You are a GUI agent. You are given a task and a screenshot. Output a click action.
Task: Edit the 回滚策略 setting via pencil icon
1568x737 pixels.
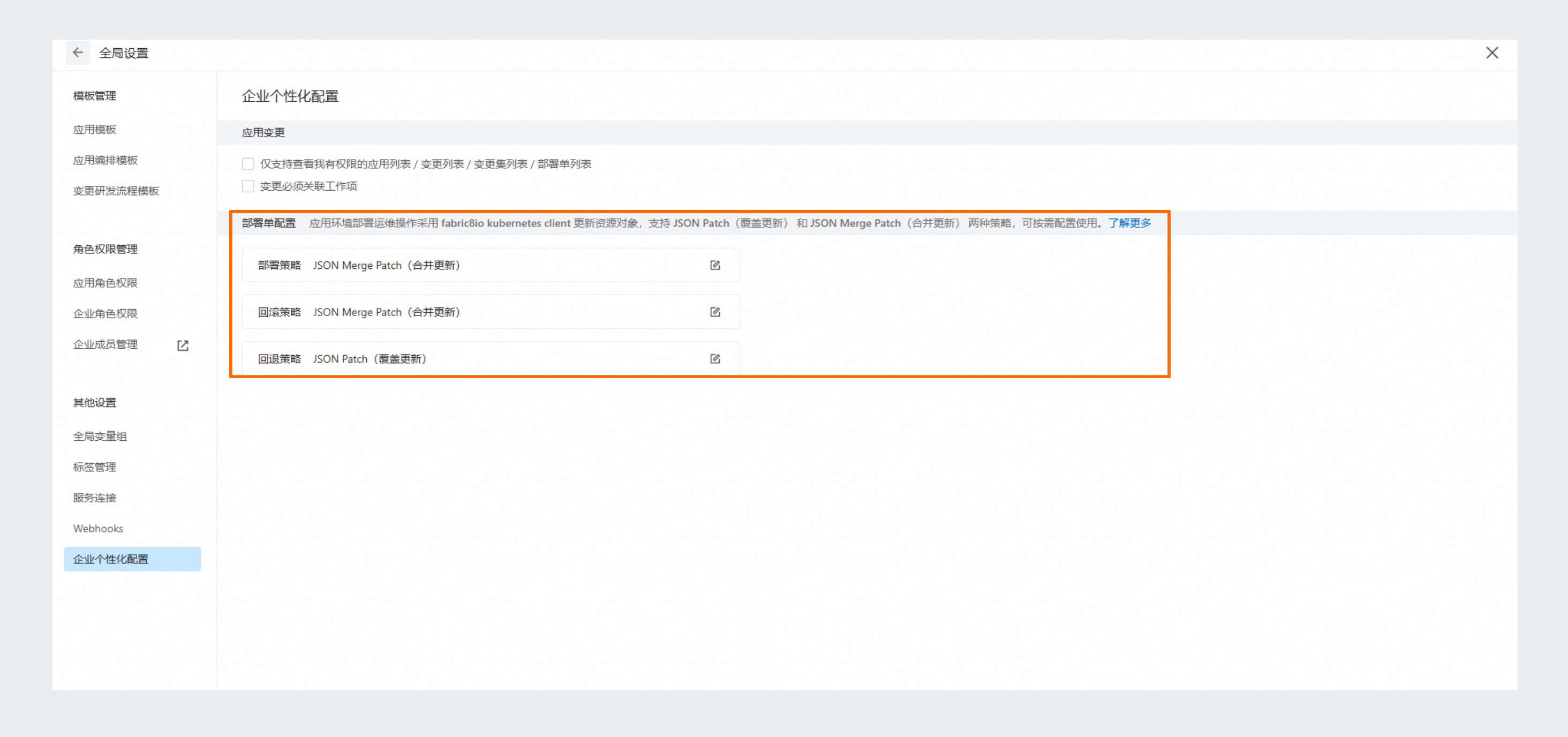715,312
